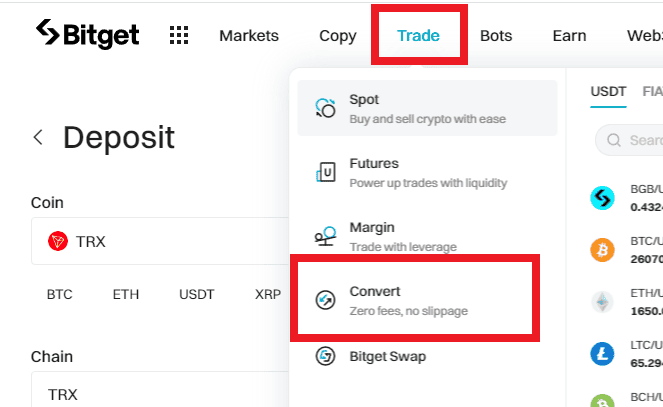This screenshot has width=663, height=407.
Task: Click the Bitget logo
Action: (x=88, y=34)
